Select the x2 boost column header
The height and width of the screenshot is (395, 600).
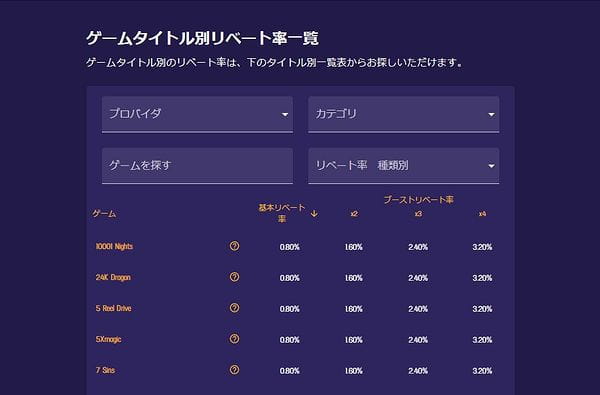[x=354, y=214]
